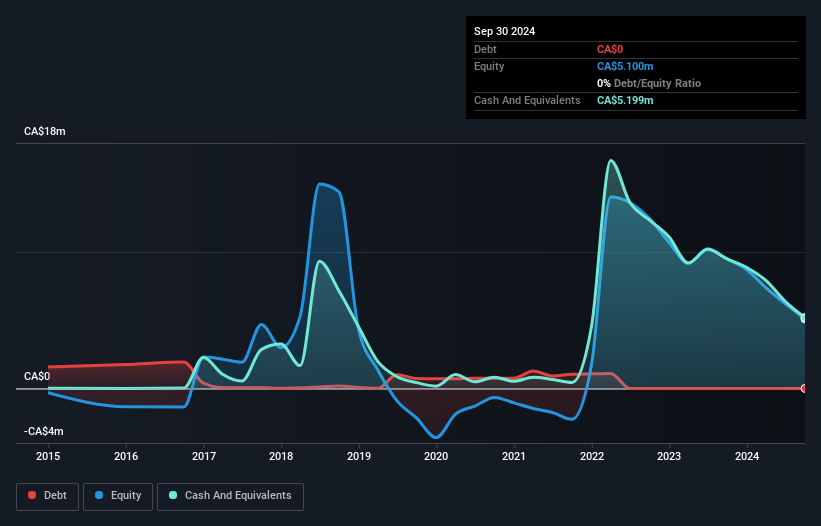Click the CA$0 y-axis label

coord(37,376)
